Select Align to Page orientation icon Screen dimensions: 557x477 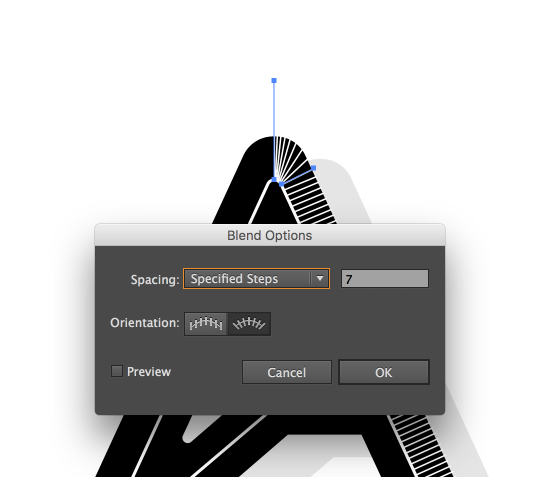click(x=206, y=324)
